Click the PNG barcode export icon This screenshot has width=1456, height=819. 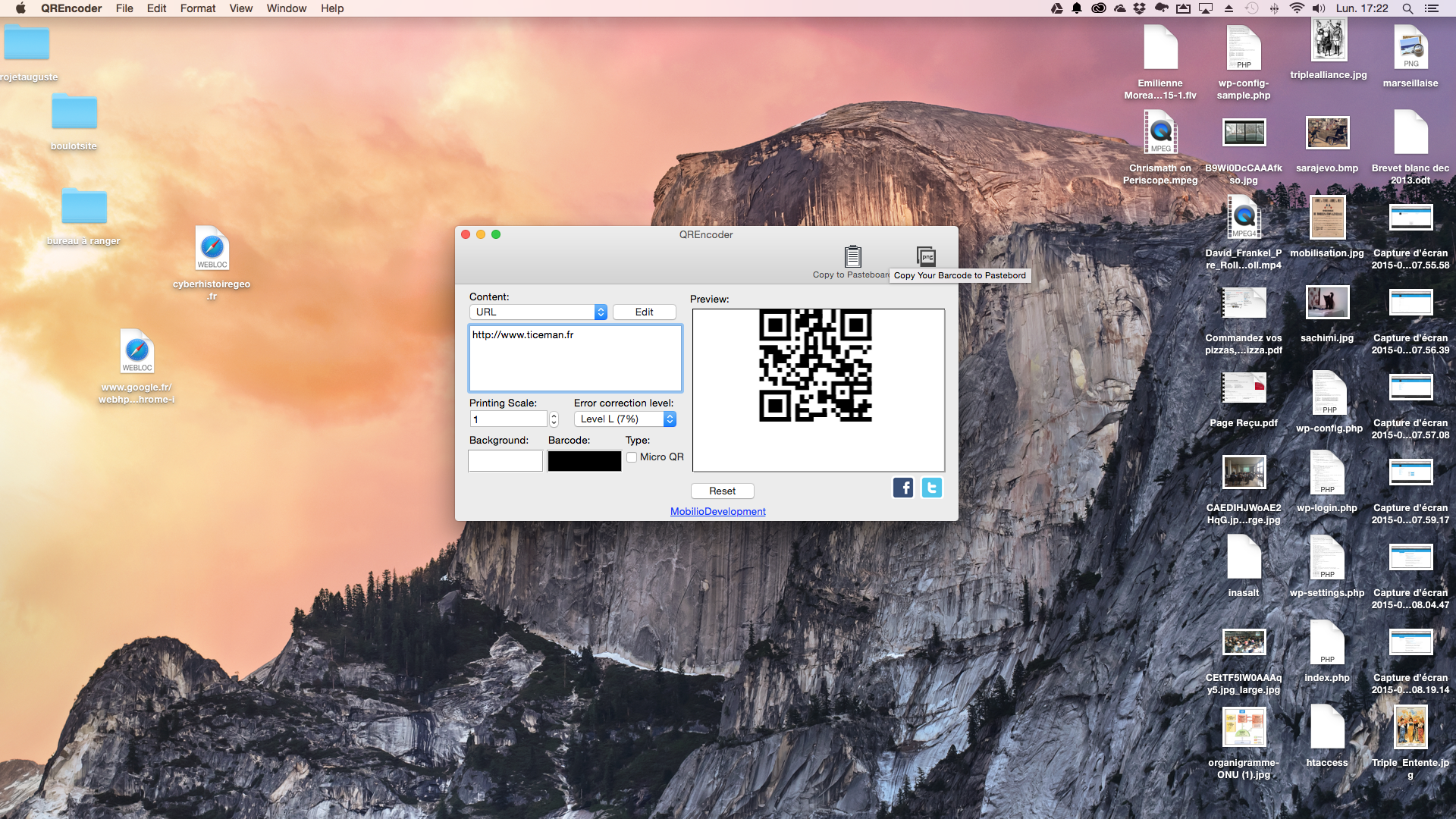click(x=926, y=256)
